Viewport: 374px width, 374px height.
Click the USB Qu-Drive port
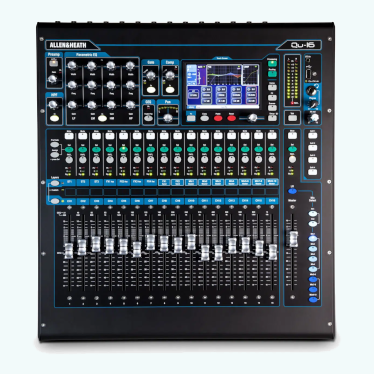[308, 74]
